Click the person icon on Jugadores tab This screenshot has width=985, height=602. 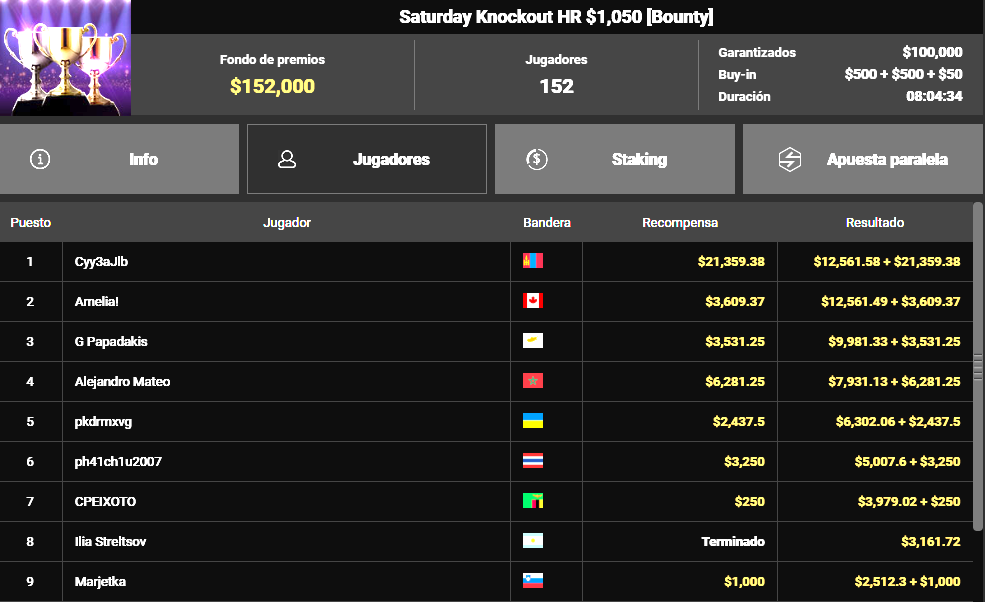click(x=287, y=159)
